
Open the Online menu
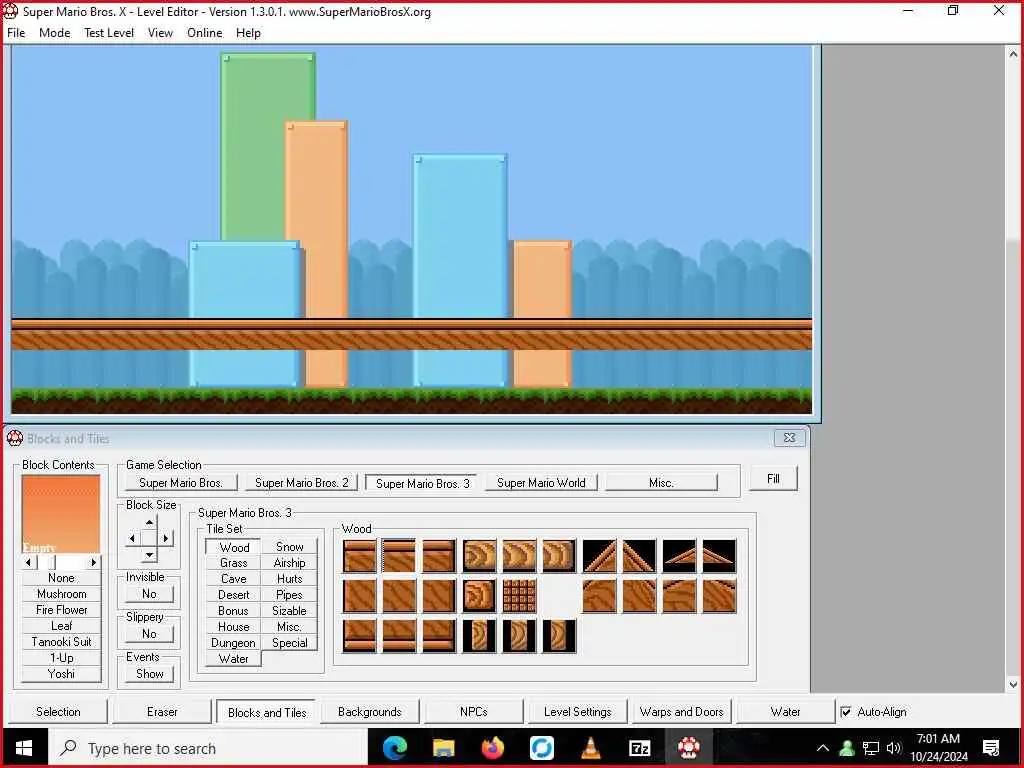tap(204, 33)
